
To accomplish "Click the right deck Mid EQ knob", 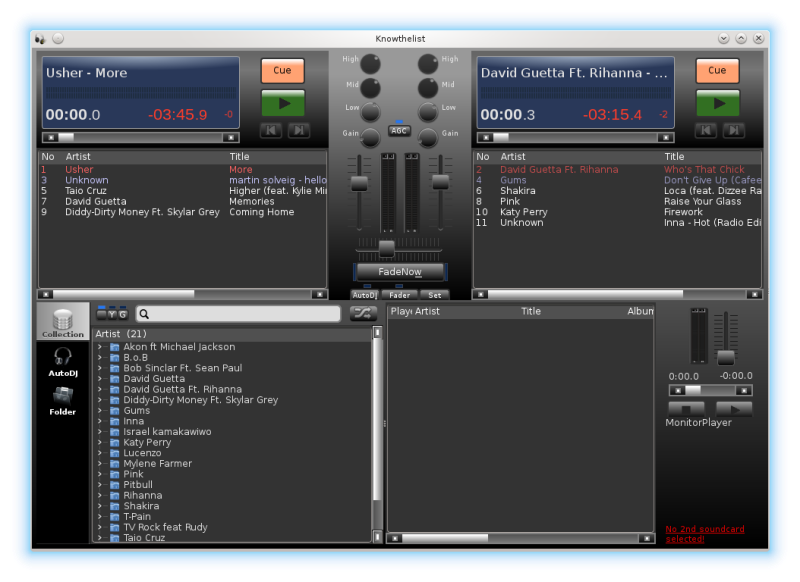I will (428, 88).
